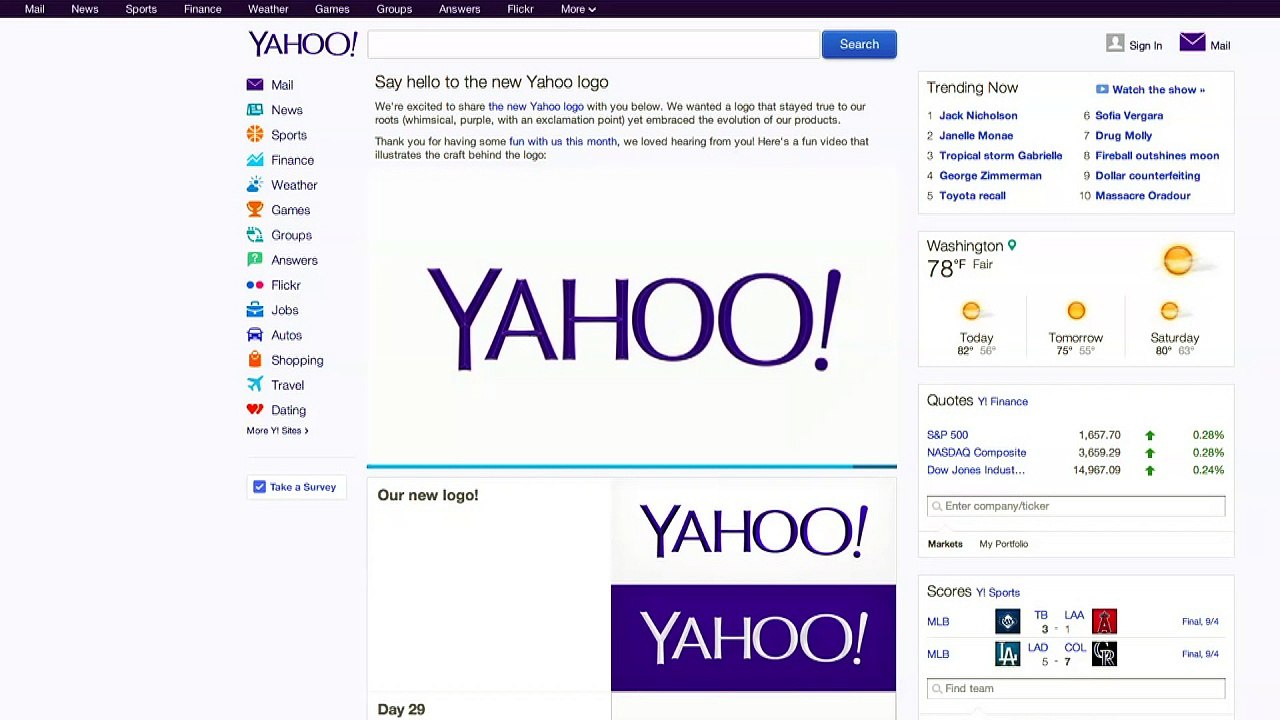Open trending topic Massacre Oradour
Image resolution: width=1280 pixels, height=720 pixels.
[x=1142, y=195]
